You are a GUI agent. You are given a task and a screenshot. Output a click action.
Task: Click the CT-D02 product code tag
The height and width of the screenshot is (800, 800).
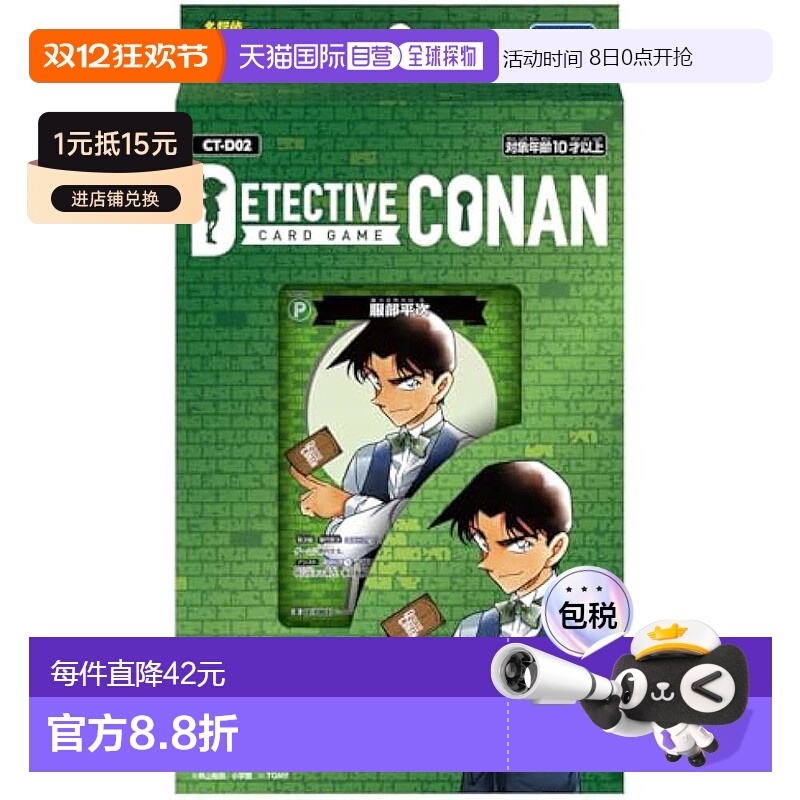tap(227, 145)
